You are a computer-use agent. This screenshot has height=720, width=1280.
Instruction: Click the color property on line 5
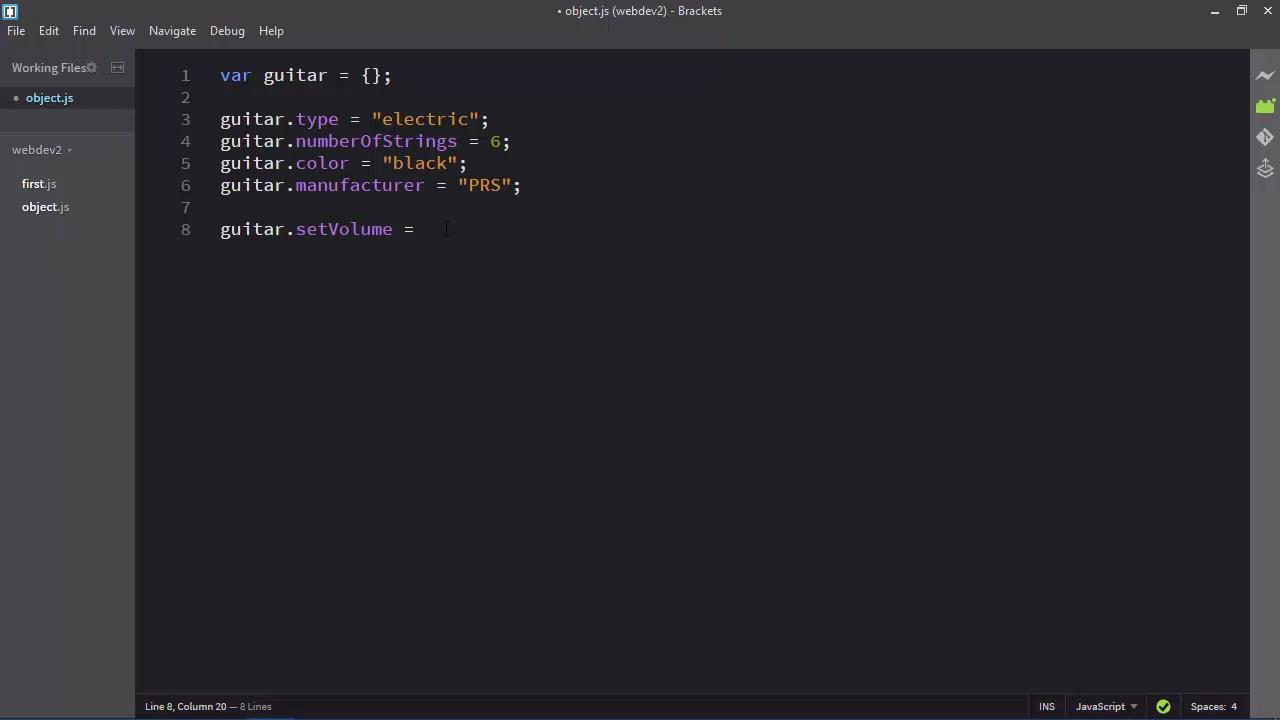pos(322,164)
